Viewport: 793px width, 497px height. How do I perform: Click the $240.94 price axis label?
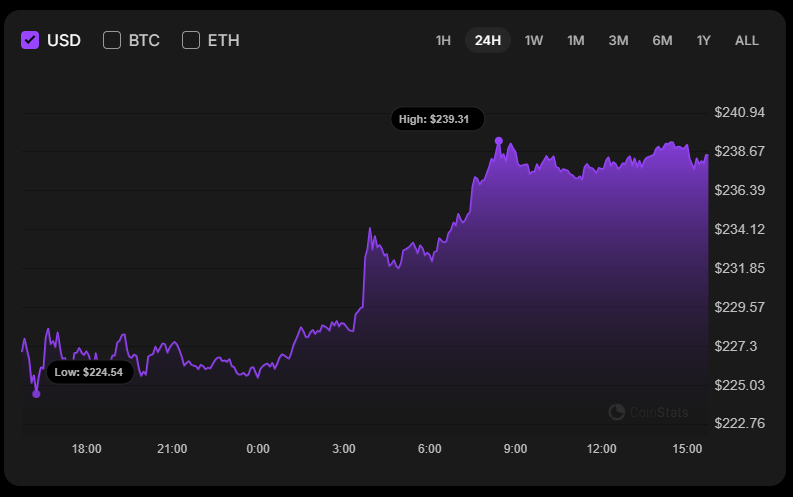(740, 112)
